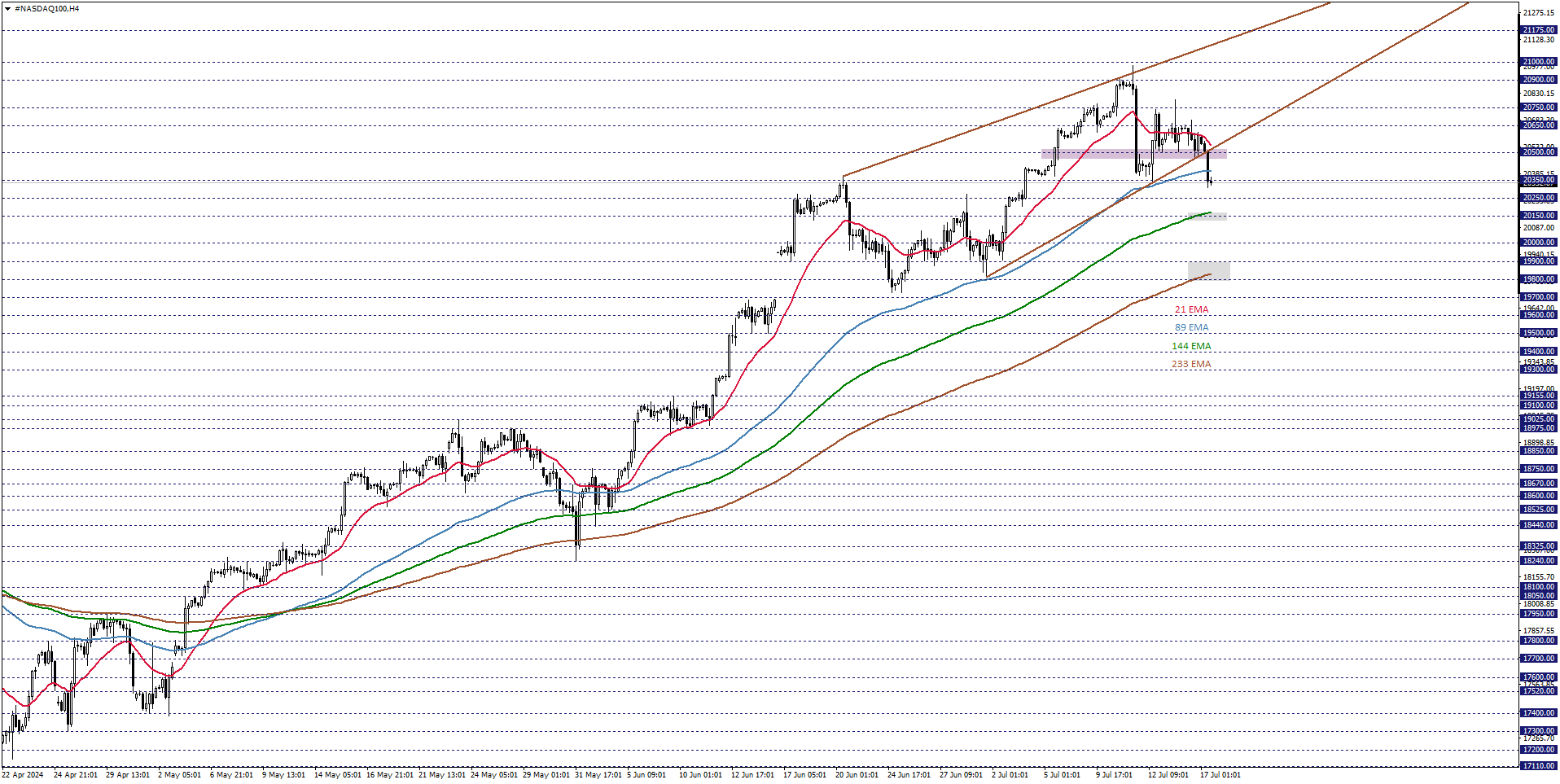Click the 18440.00 price level label
Screen dimensions: 1560x784
click(1539, 525)
